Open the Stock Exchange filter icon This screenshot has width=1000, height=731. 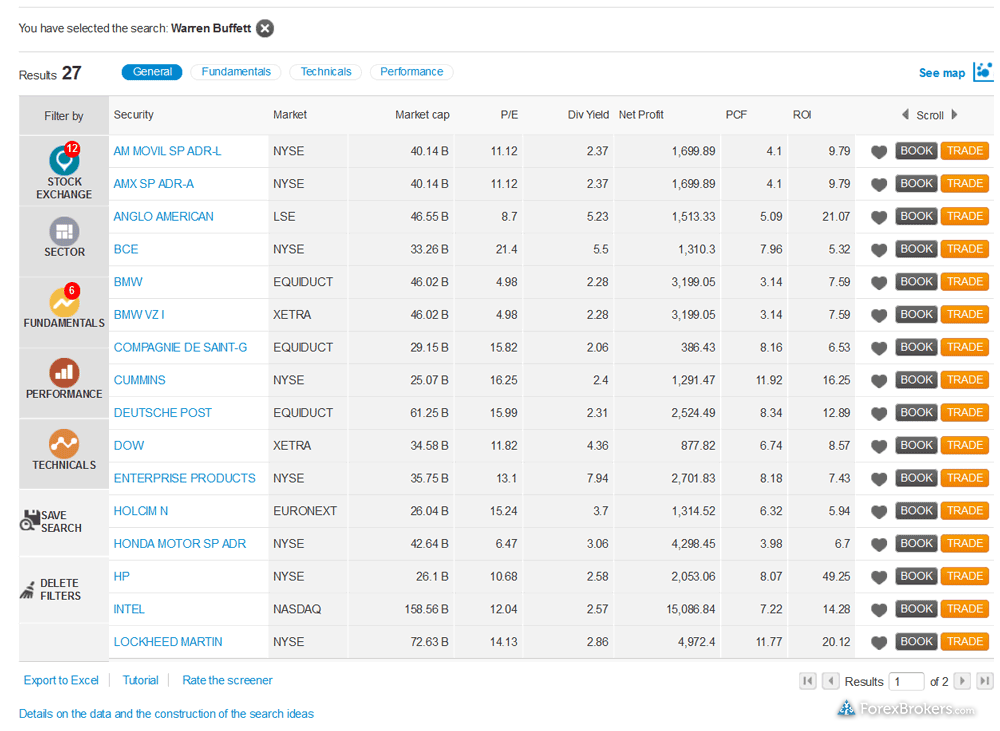click(x=64, y=159)
